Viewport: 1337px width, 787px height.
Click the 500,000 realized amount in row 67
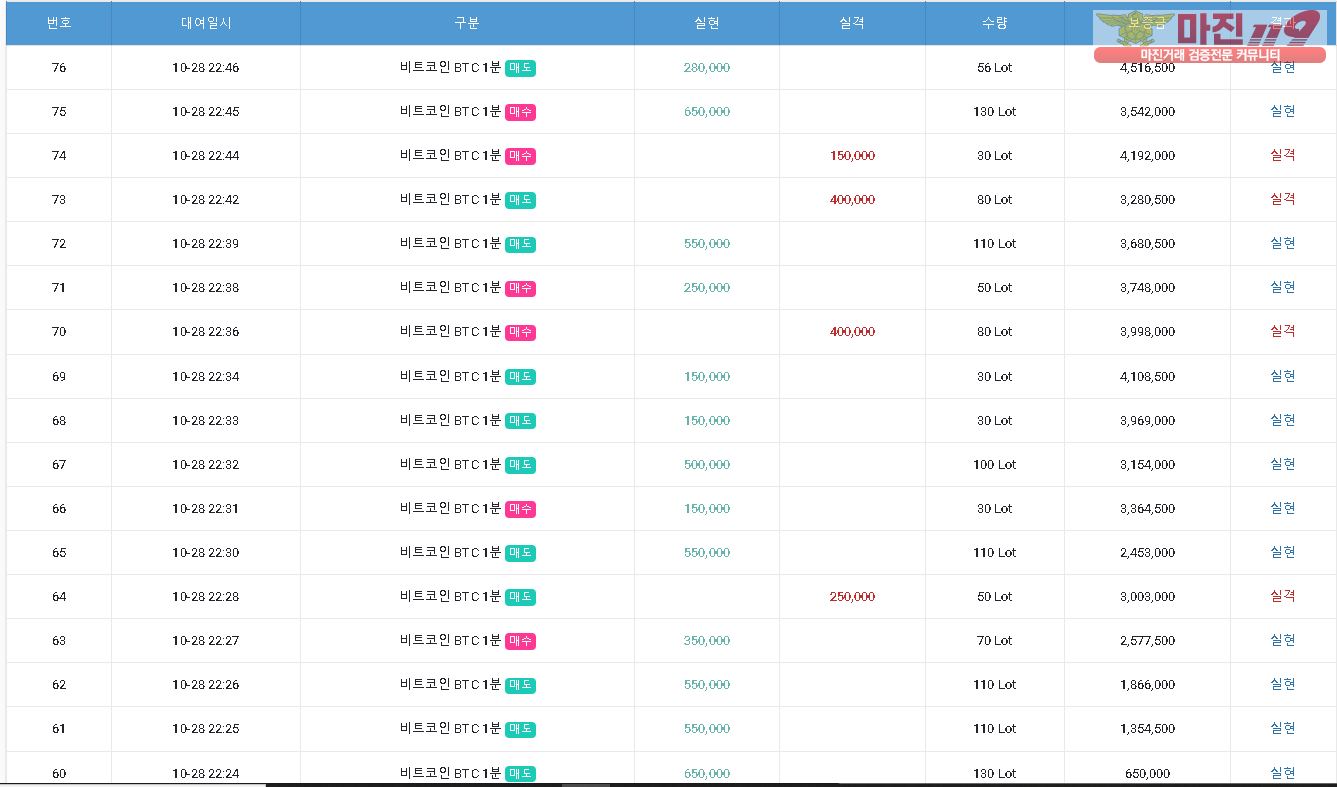pos(707,465)
